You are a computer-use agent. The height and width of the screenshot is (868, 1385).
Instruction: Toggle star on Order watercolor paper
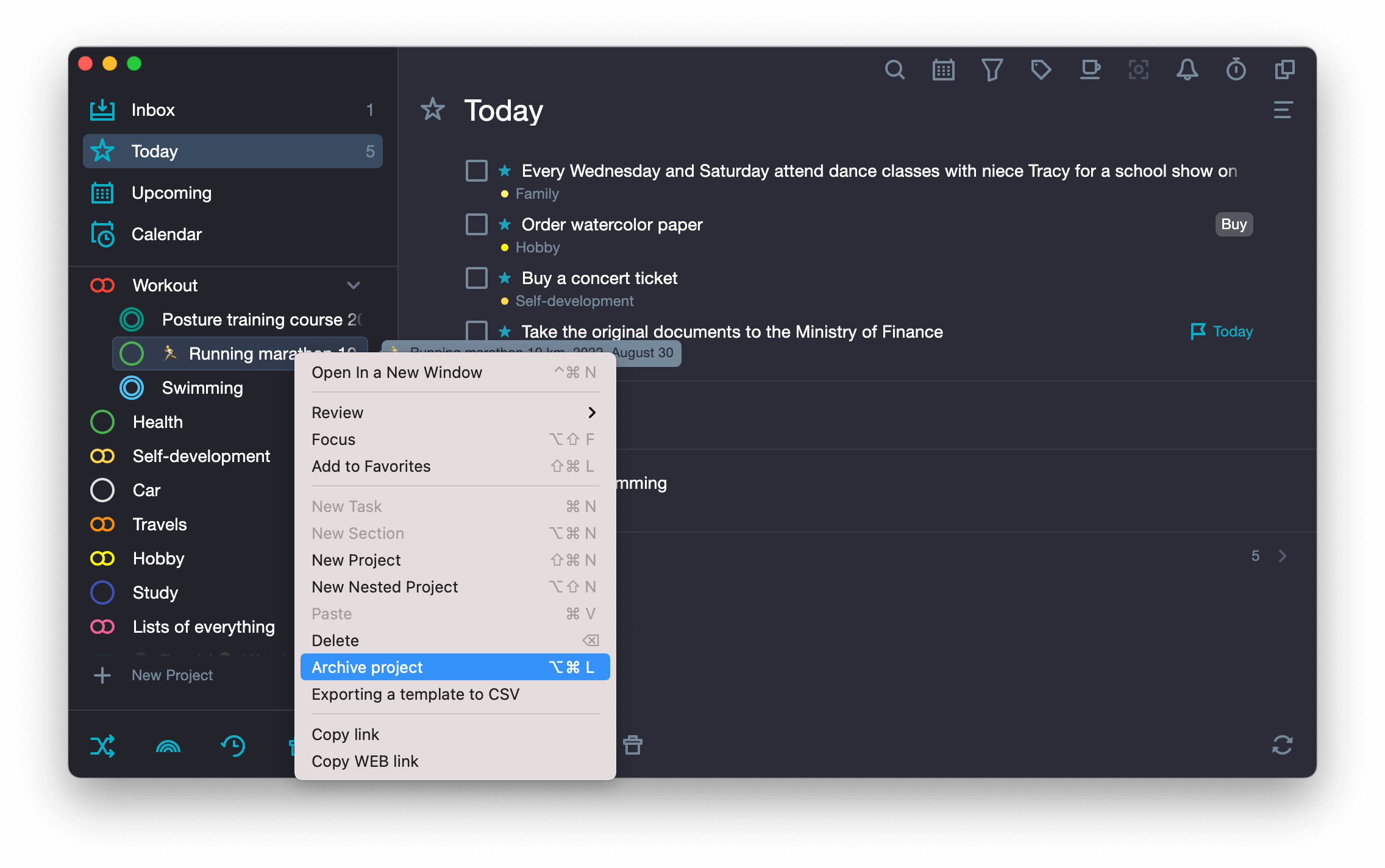click(x=505, y=224)
